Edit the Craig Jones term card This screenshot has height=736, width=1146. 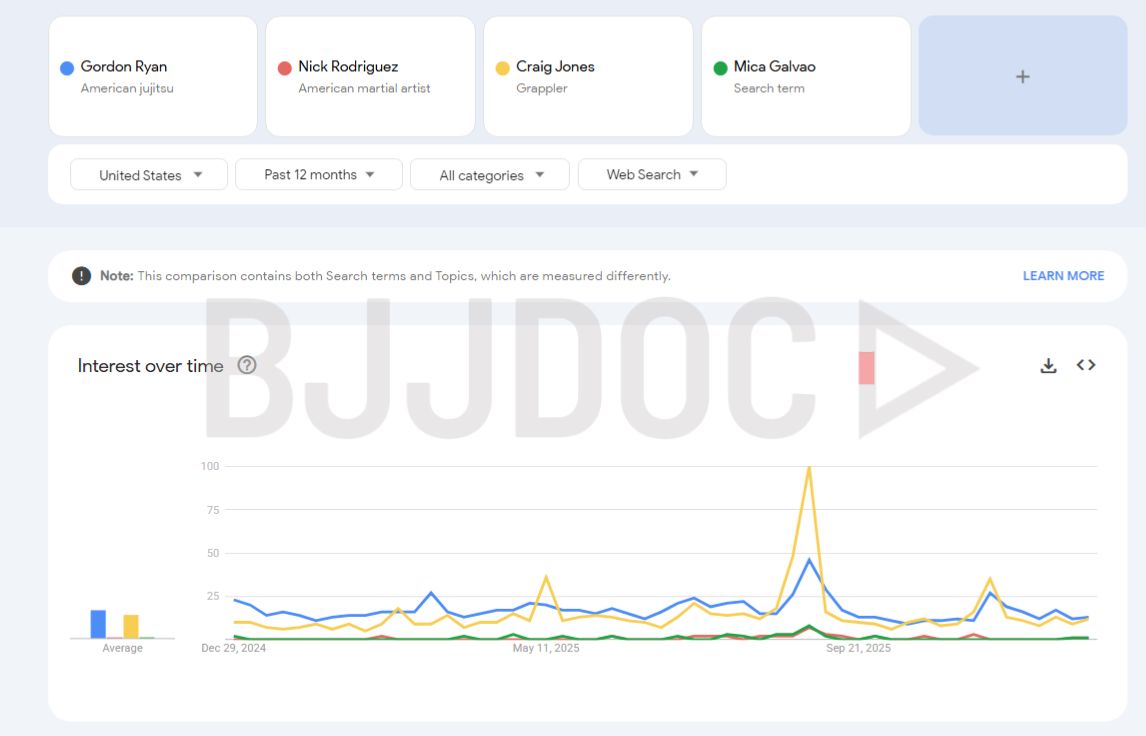[588, 76]
